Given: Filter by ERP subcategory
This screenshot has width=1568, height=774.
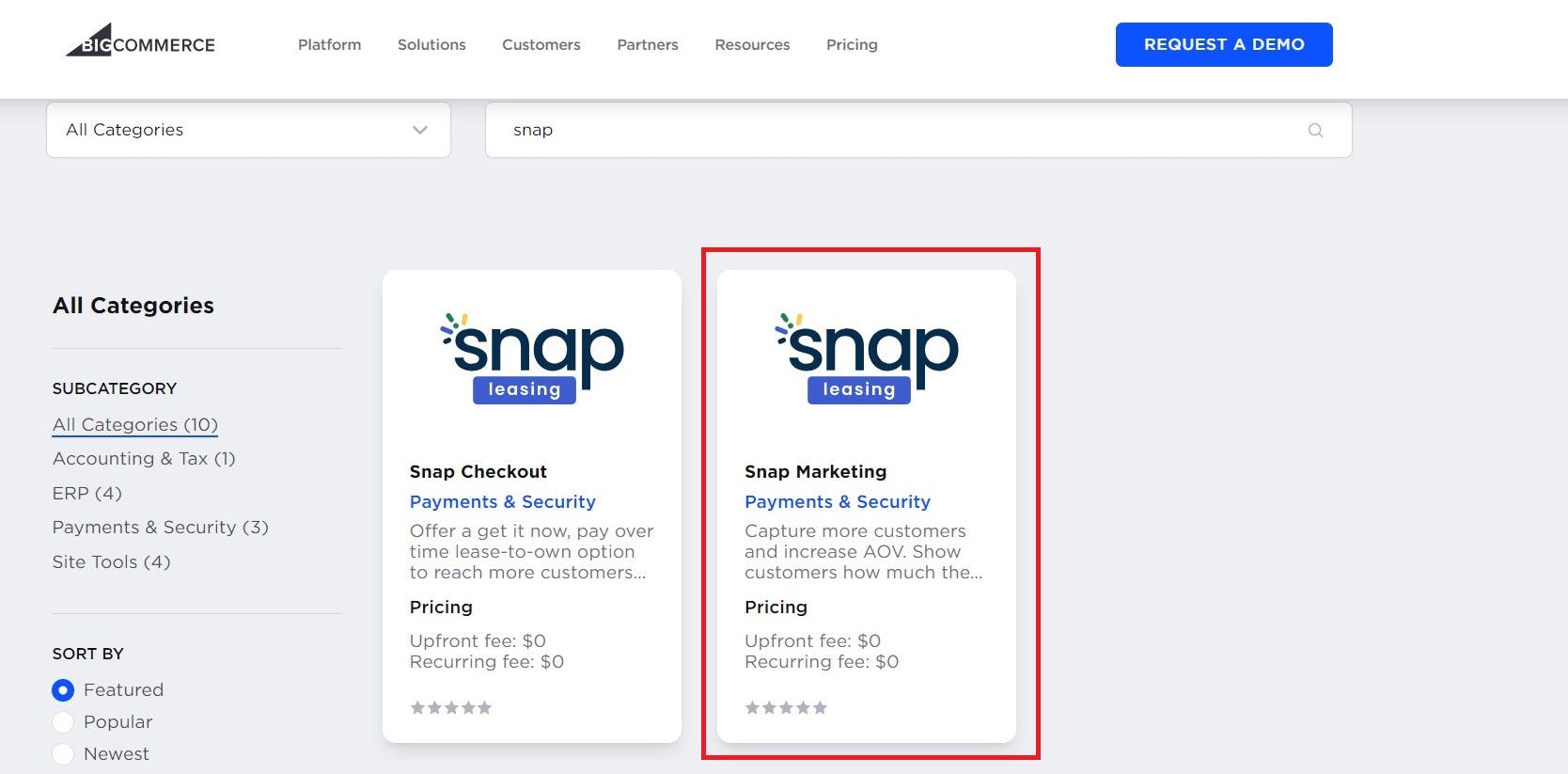Looking at the screenshot, I should [87, 493].
